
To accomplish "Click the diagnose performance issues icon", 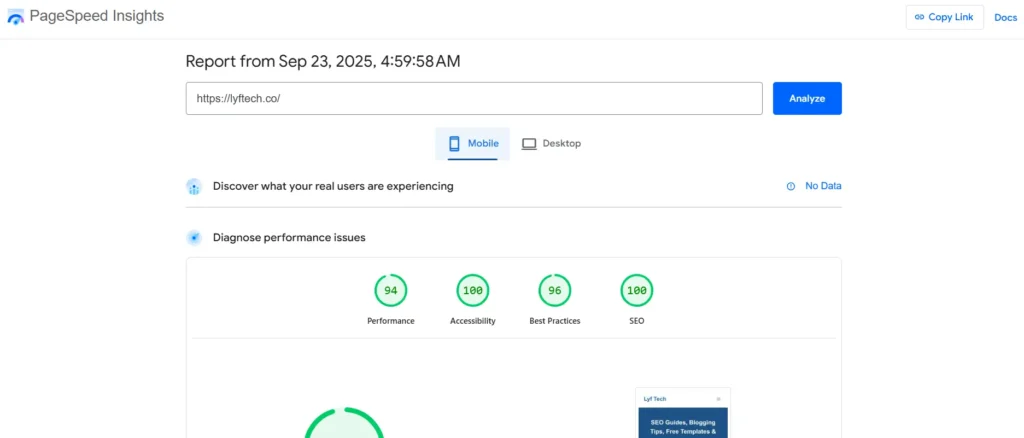I will coord(194,238).
